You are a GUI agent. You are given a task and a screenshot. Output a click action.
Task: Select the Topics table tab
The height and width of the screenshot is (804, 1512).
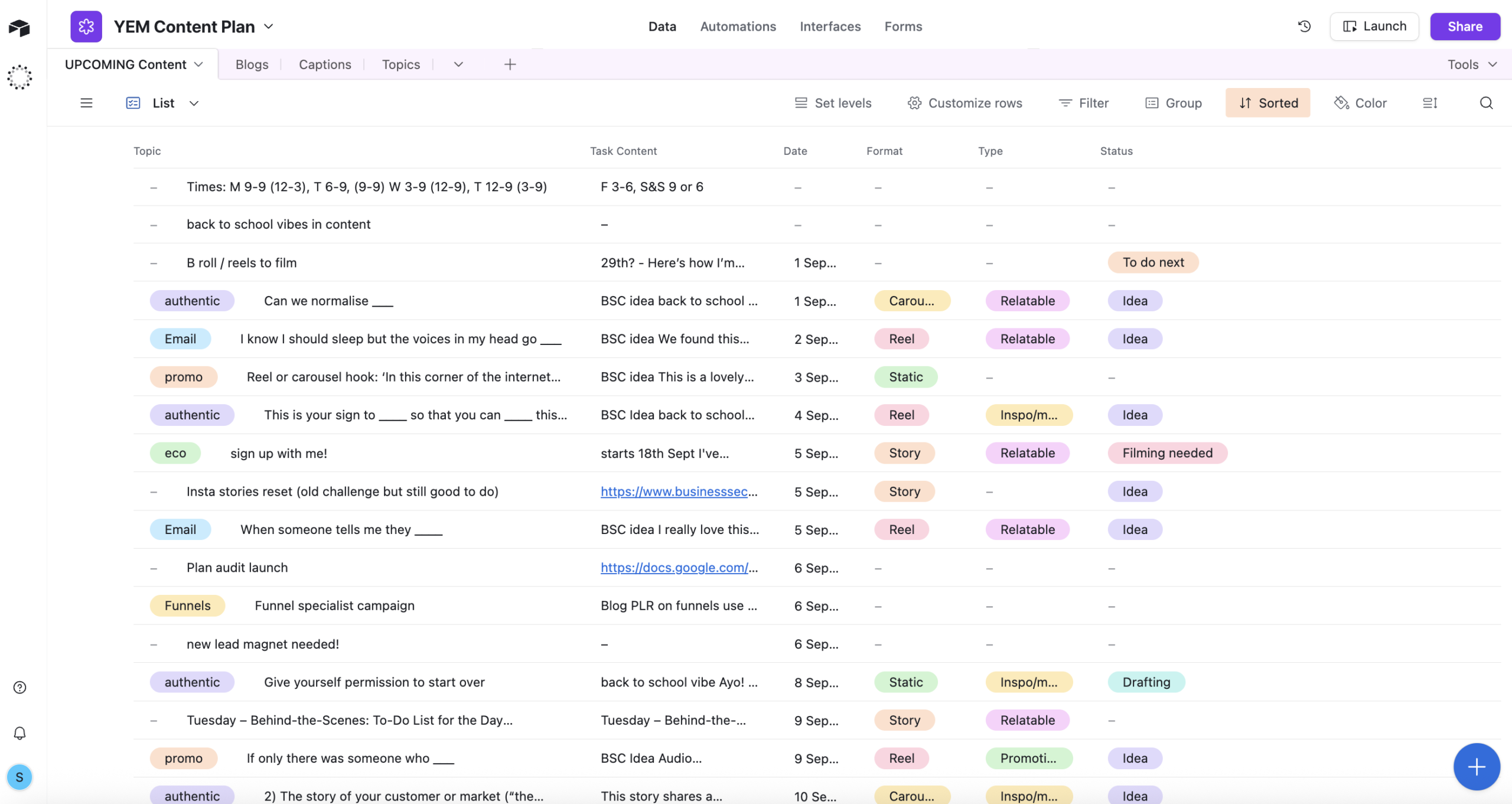pyautogui.click(x=400, y=64)
